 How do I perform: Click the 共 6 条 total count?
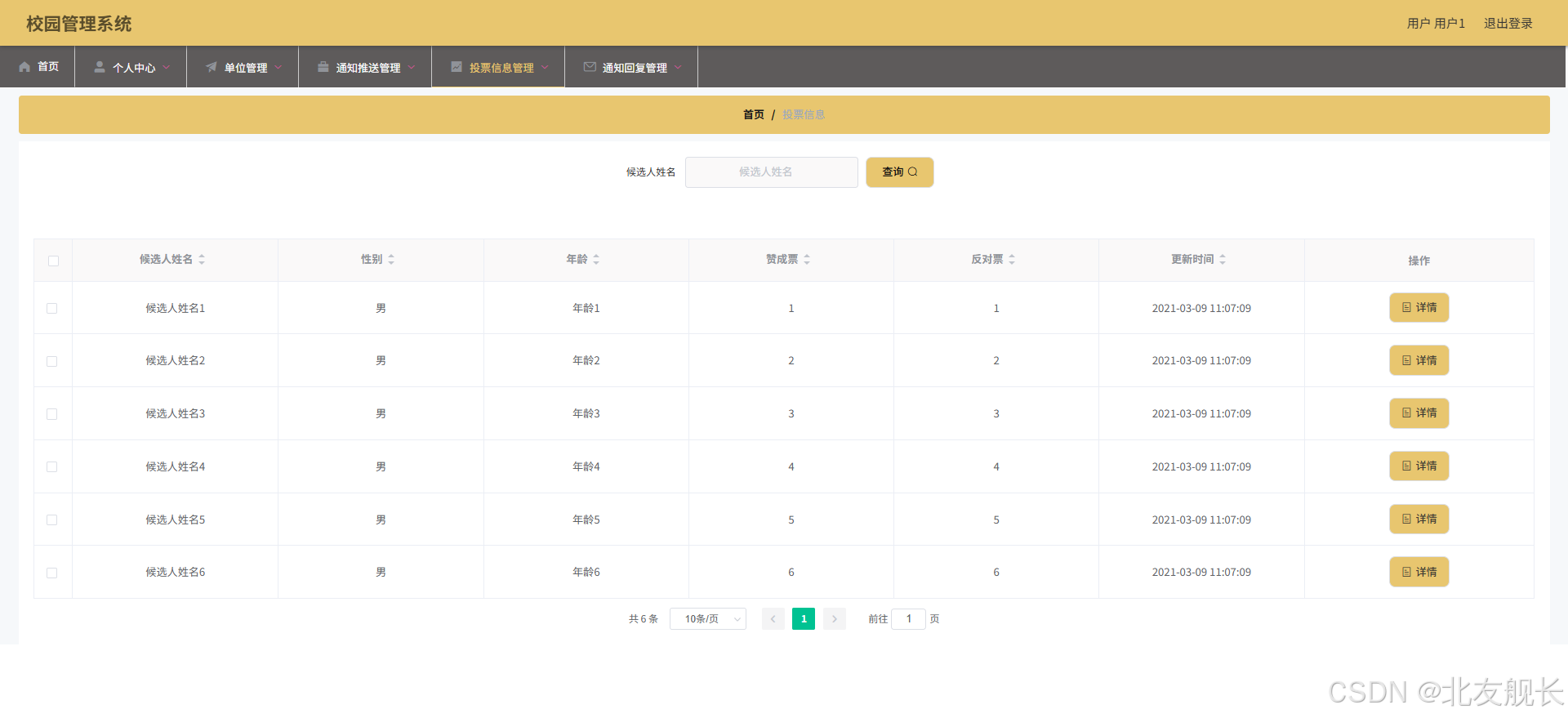pos(644,619)
